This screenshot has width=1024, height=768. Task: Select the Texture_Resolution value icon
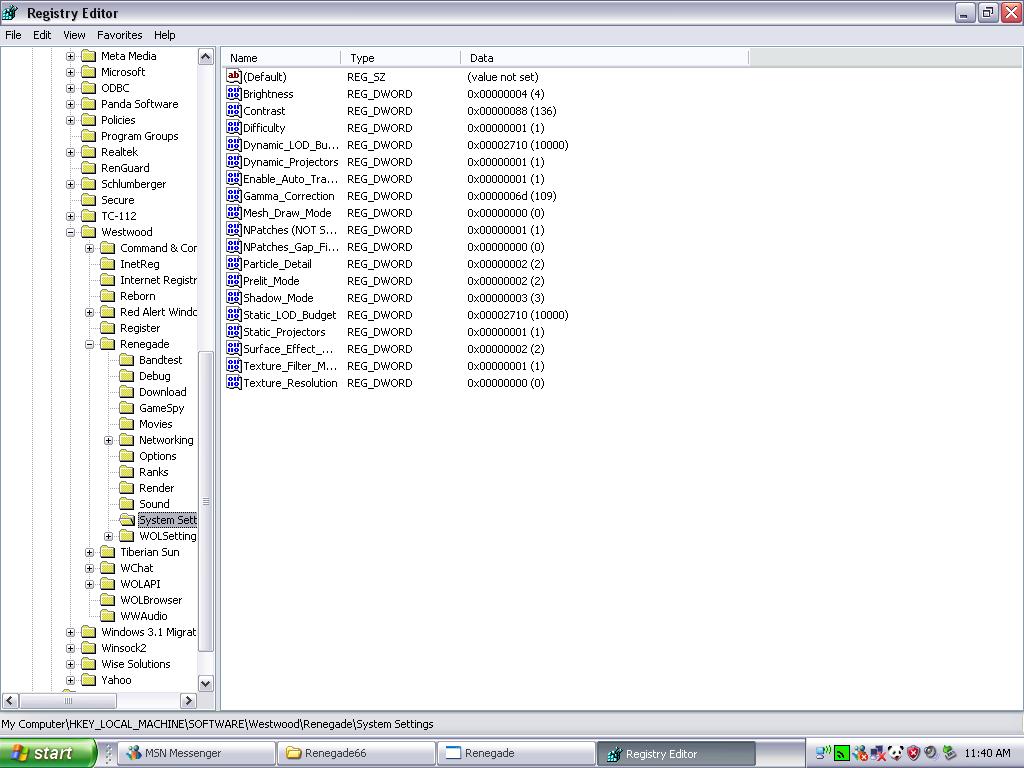[234, 383]
